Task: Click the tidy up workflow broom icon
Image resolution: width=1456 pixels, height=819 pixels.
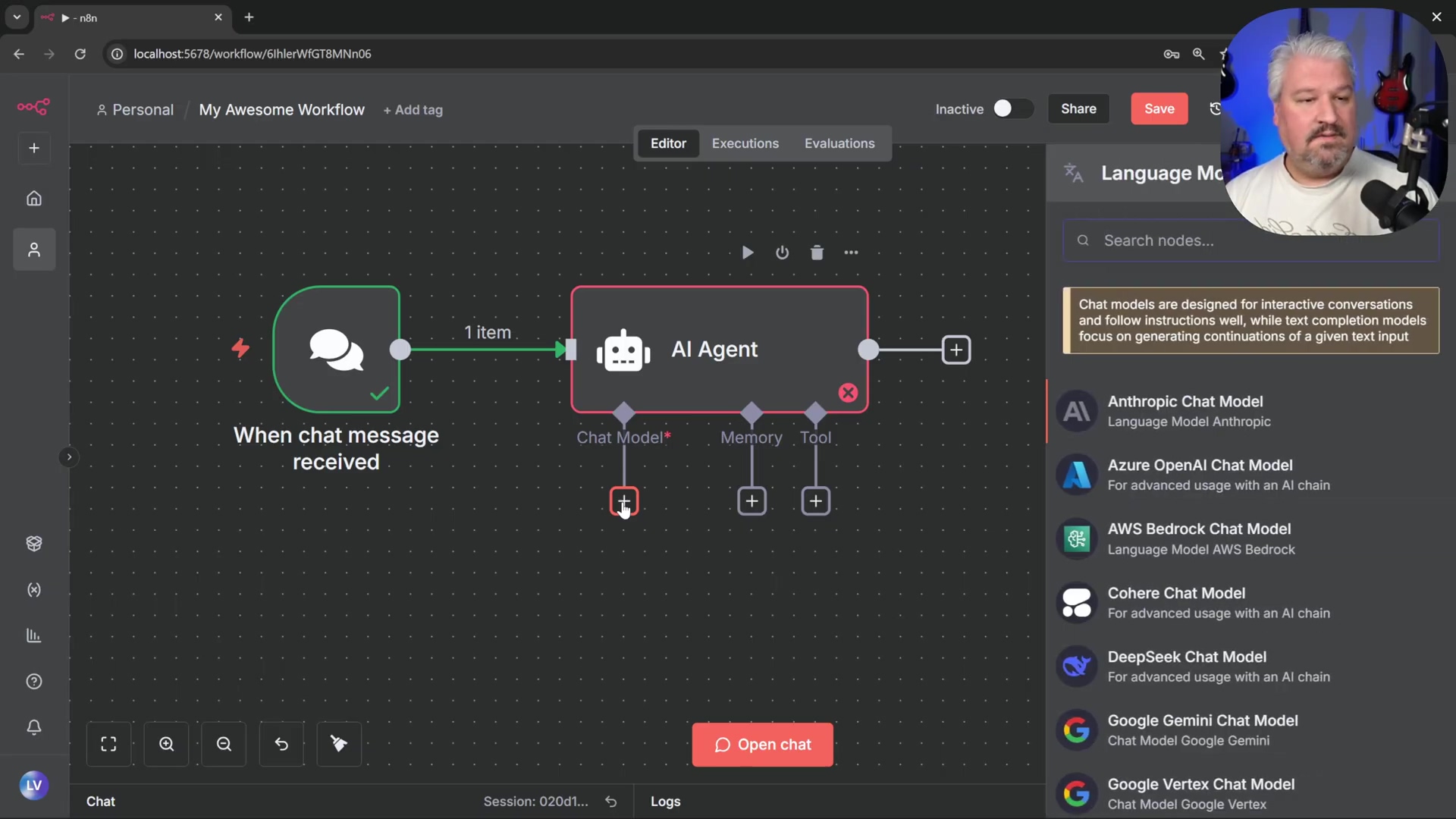Action: tap(339, 744)
